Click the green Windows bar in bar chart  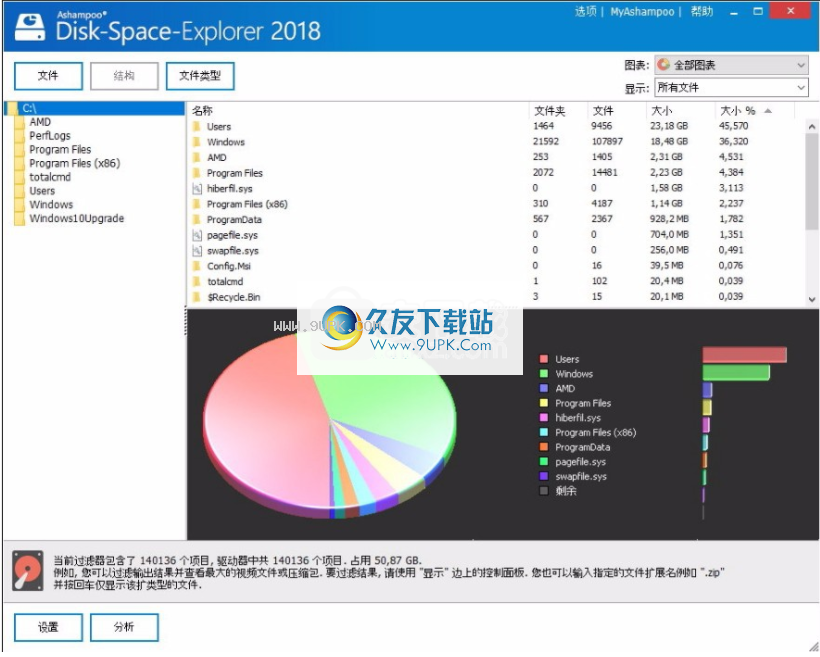(736, 372)
